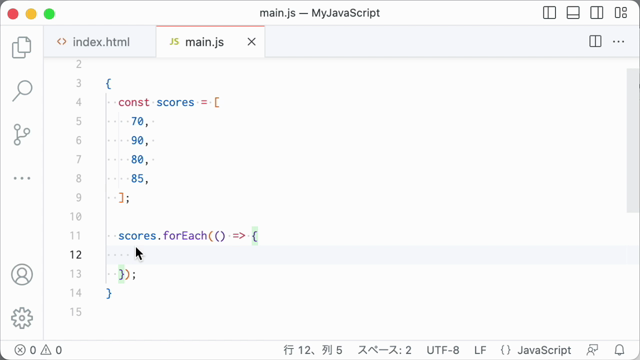640x360 pixels.
Task: Click line number 4 in gutter
Action: (x=78, y=102)
